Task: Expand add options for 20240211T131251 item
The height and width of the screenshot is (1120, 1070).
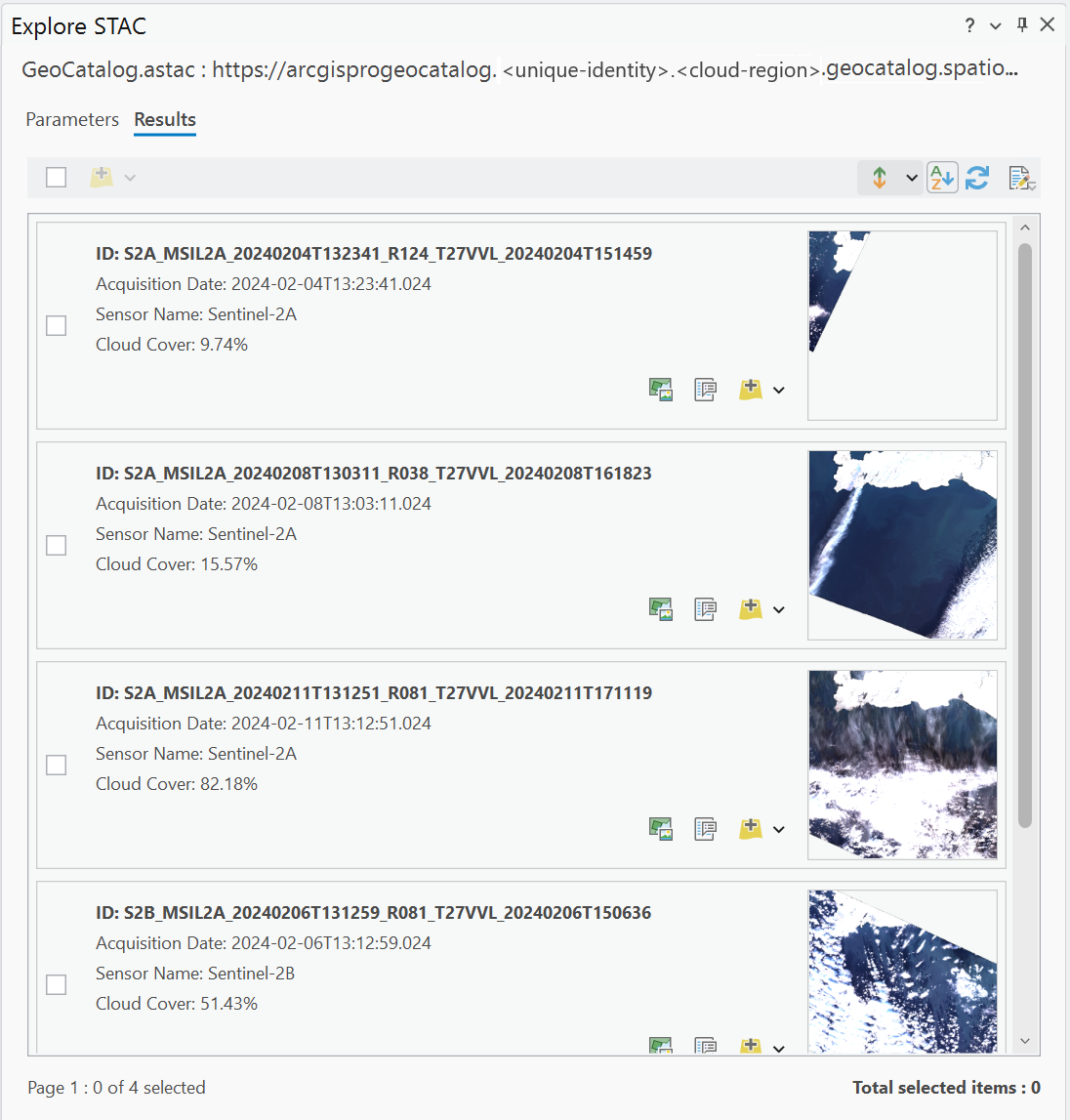Action: tap(778, 829)
